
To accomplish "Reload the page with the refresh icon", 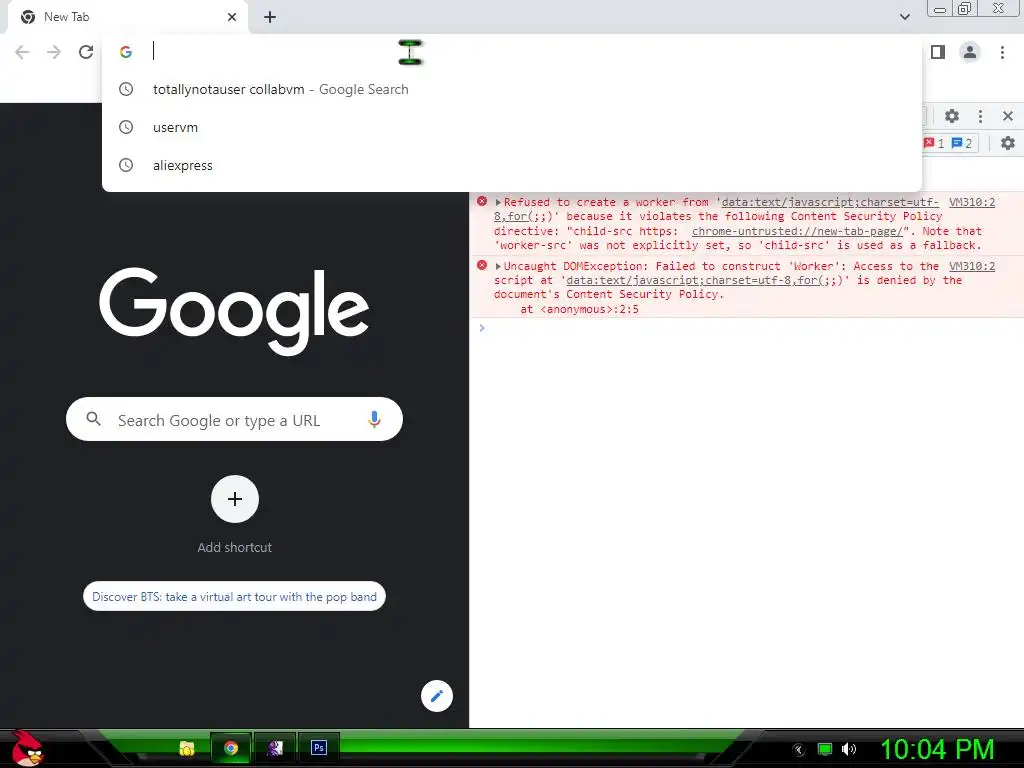I will pos(86,52).
